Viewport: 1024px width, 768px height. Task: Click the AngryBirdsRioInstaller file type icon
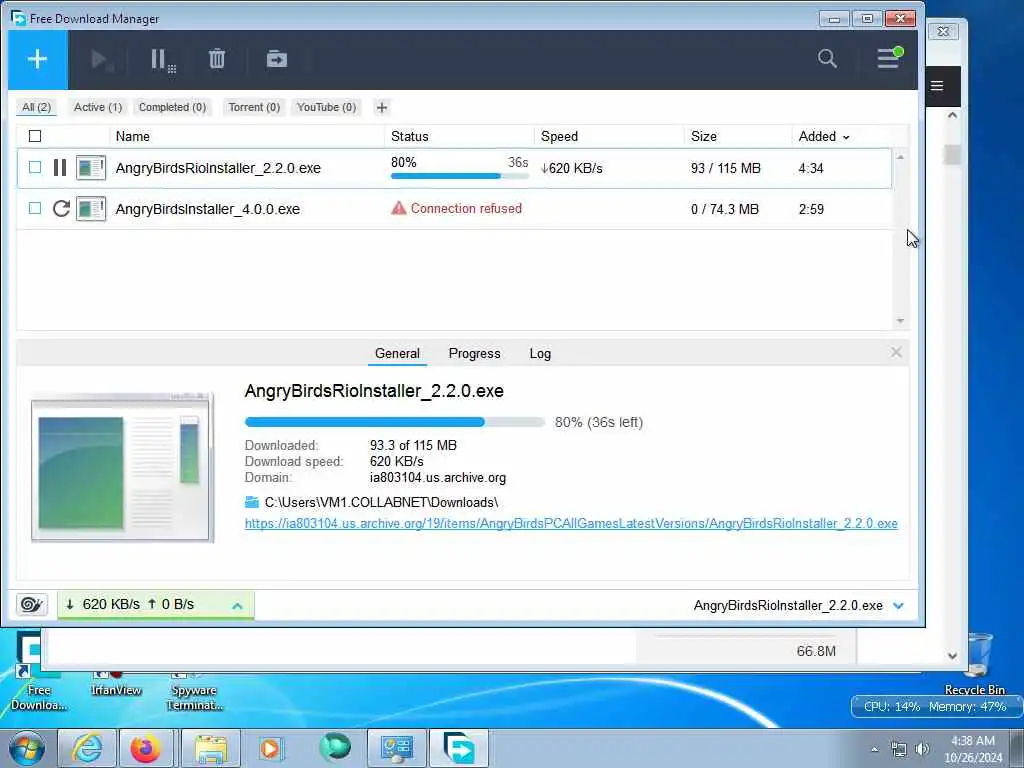tap(91, 168)
